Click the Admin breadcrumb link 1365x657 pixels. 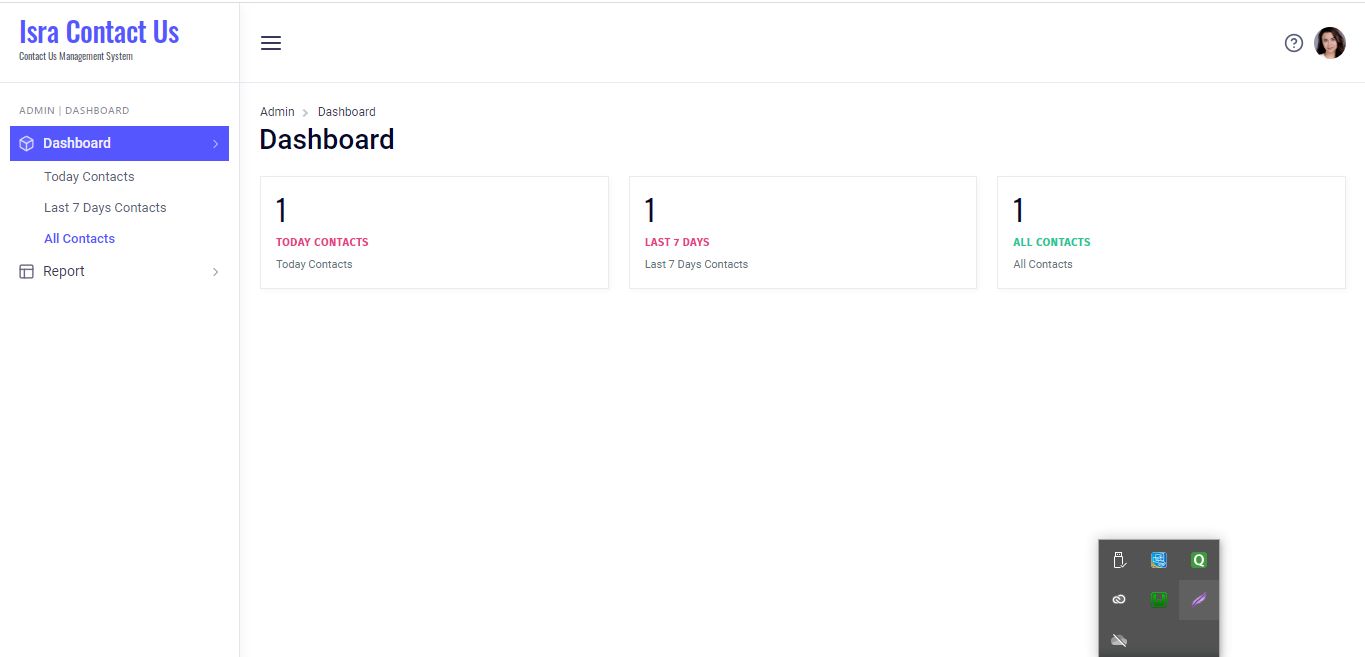point(277,112)
